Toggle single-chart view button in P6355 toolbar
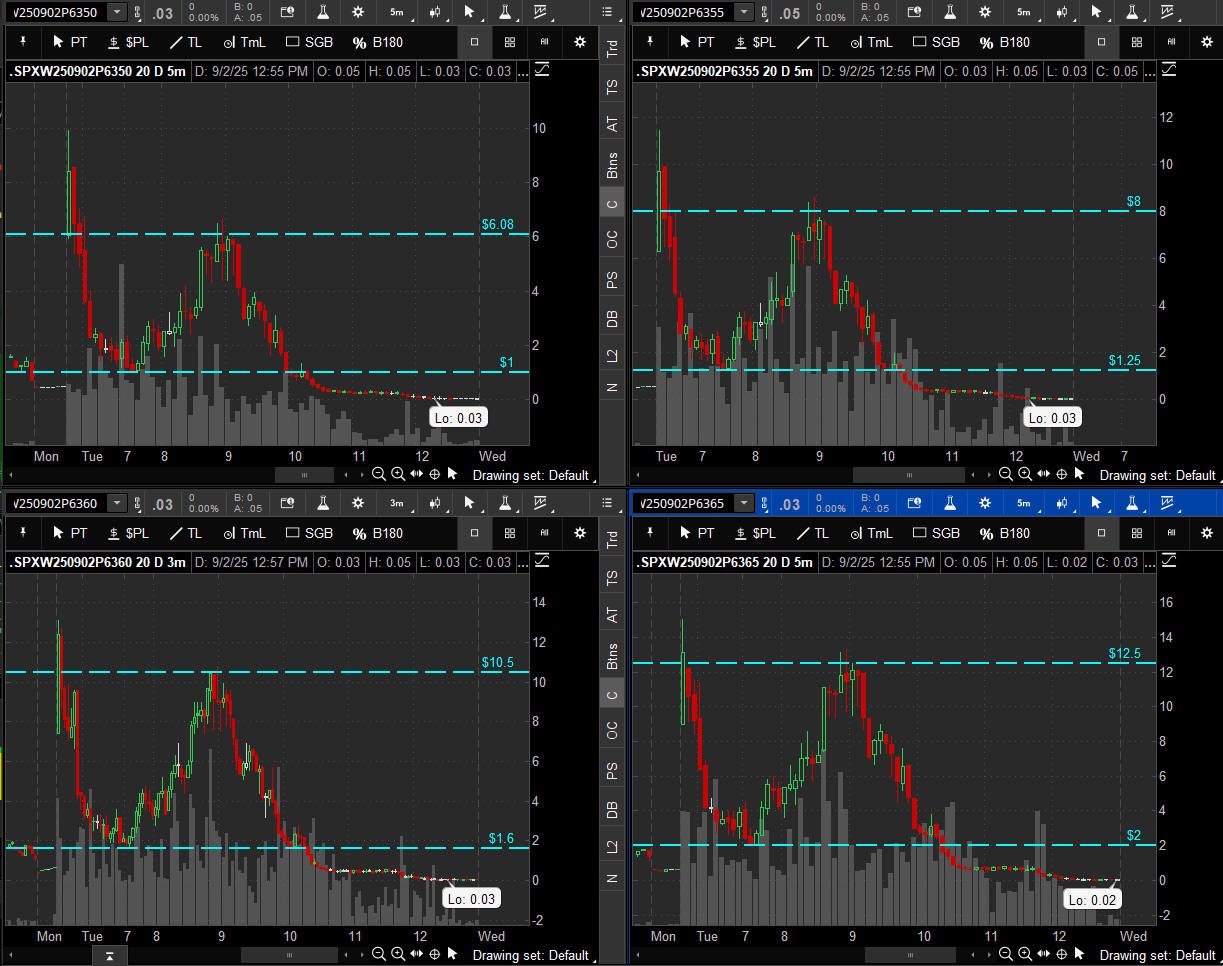The image size is (1223, 966). tap(1101, 42)
